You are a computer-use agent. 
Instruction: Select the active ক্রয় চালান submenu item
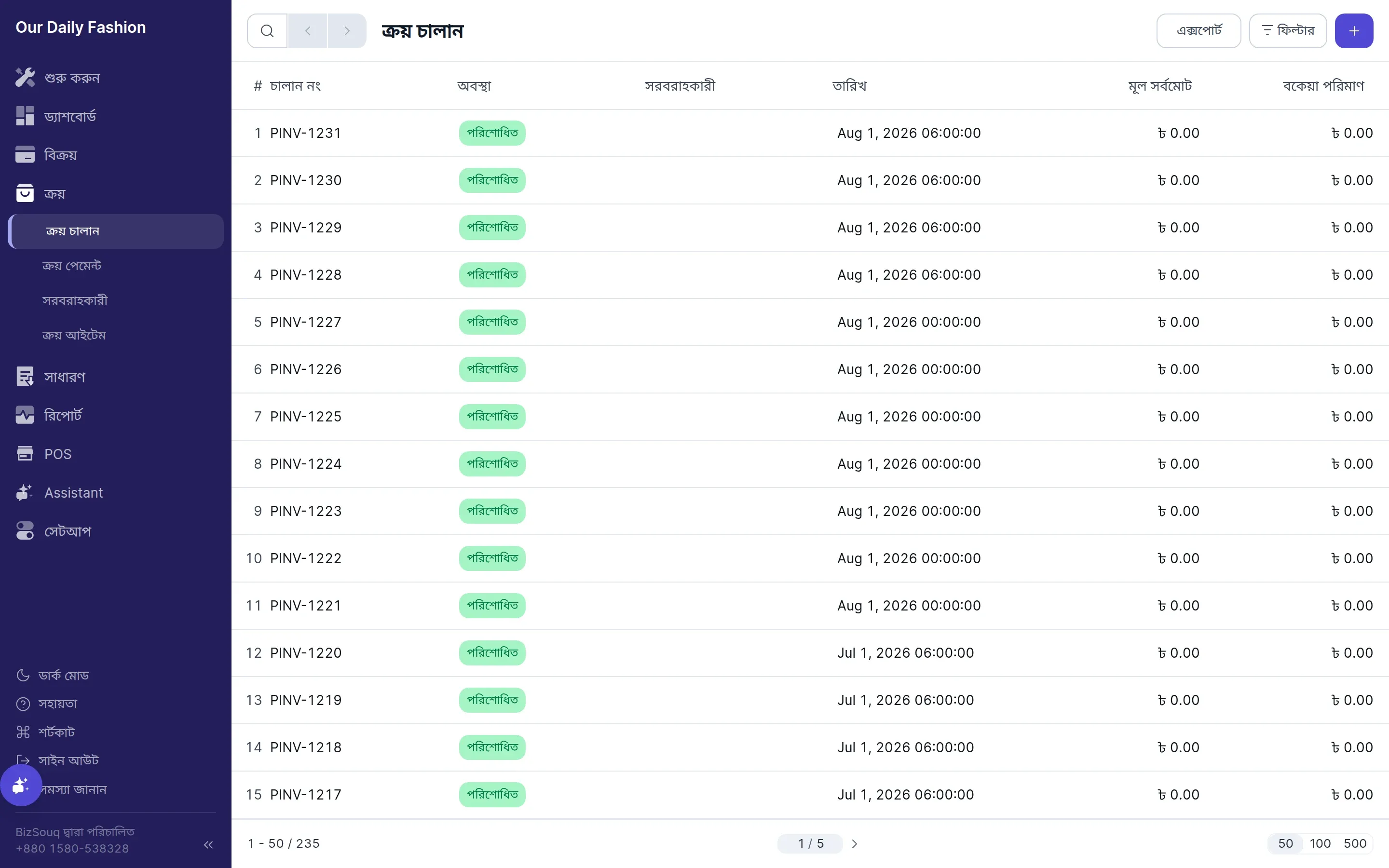[116, 231]
